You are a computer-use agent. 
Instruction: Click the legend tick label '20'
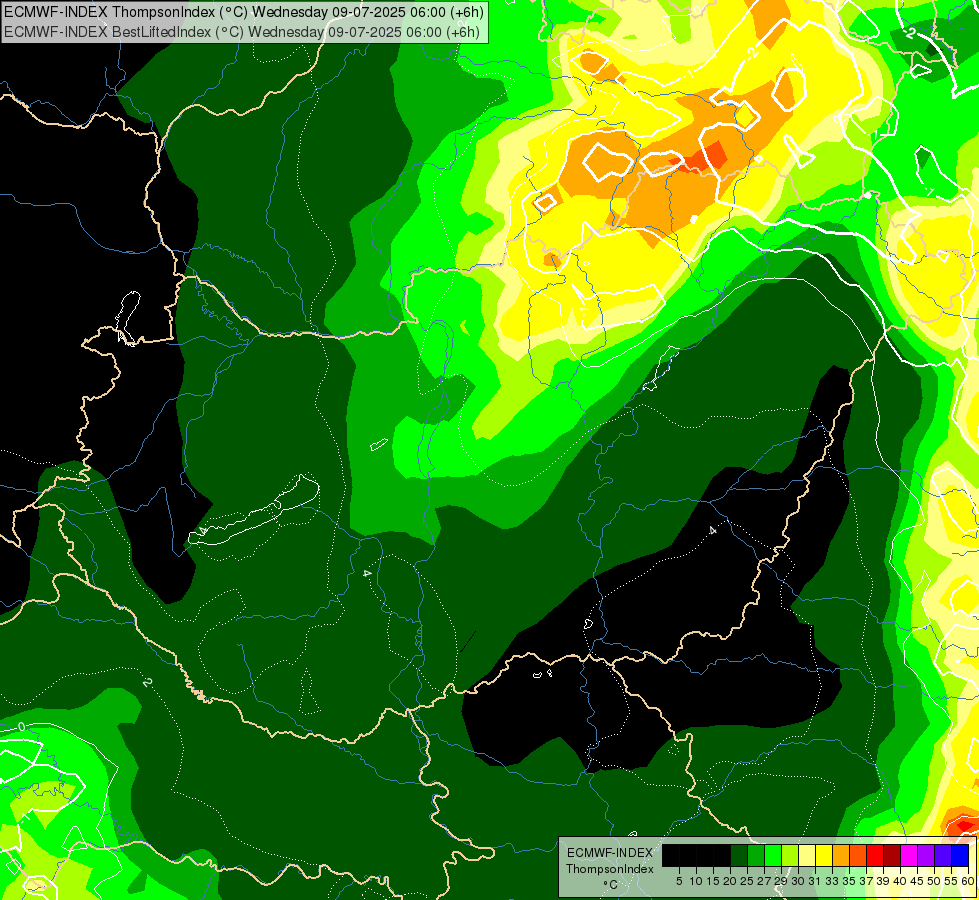pos(731,881)
